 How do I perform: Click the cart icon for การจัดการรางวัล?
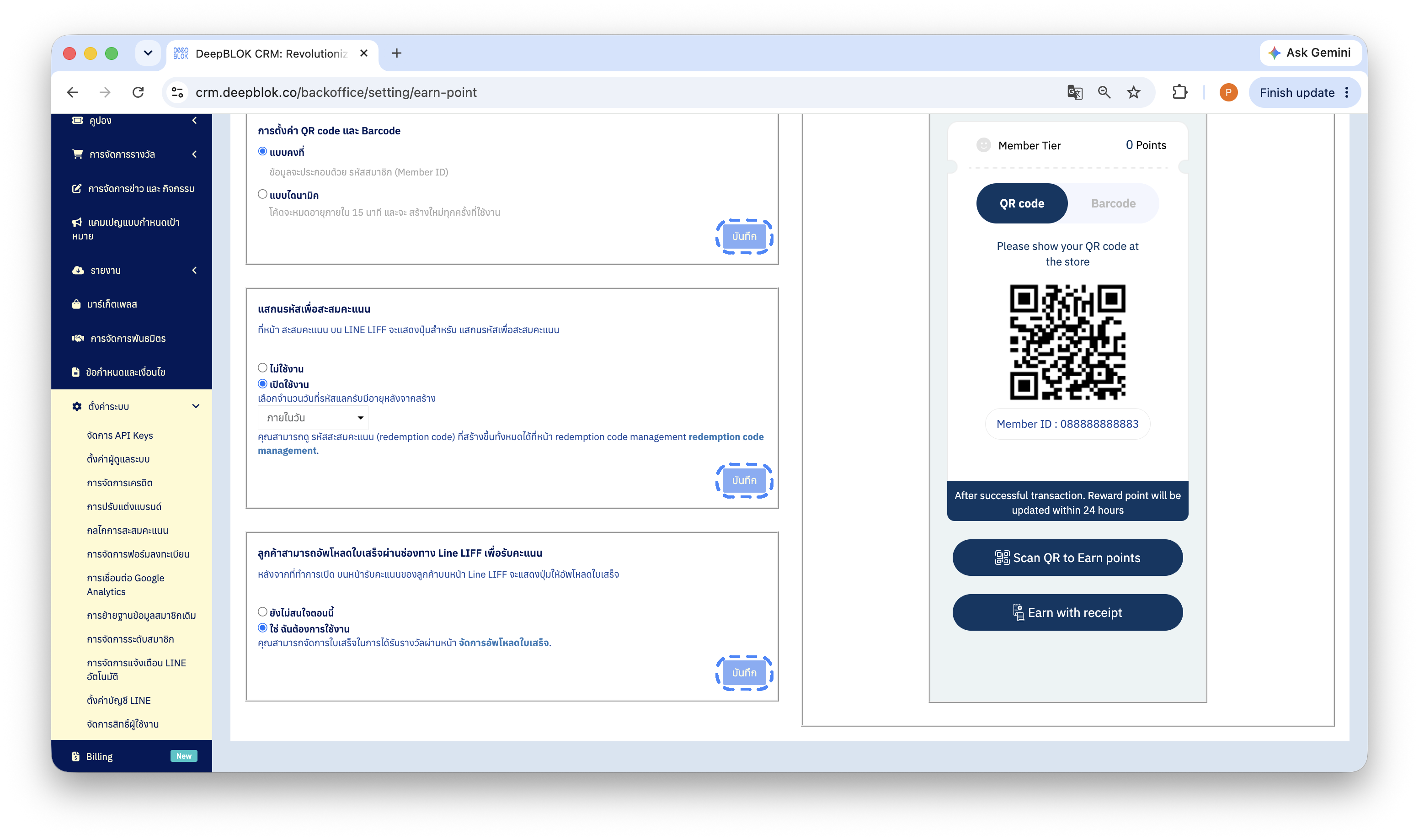[78, 154]
